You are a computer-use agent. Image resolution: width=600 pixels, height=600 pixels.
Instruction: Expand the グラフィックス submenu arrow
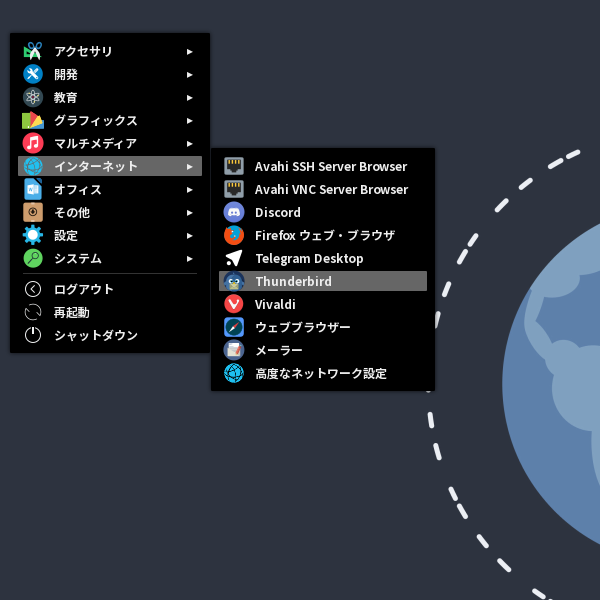point(189,121)
